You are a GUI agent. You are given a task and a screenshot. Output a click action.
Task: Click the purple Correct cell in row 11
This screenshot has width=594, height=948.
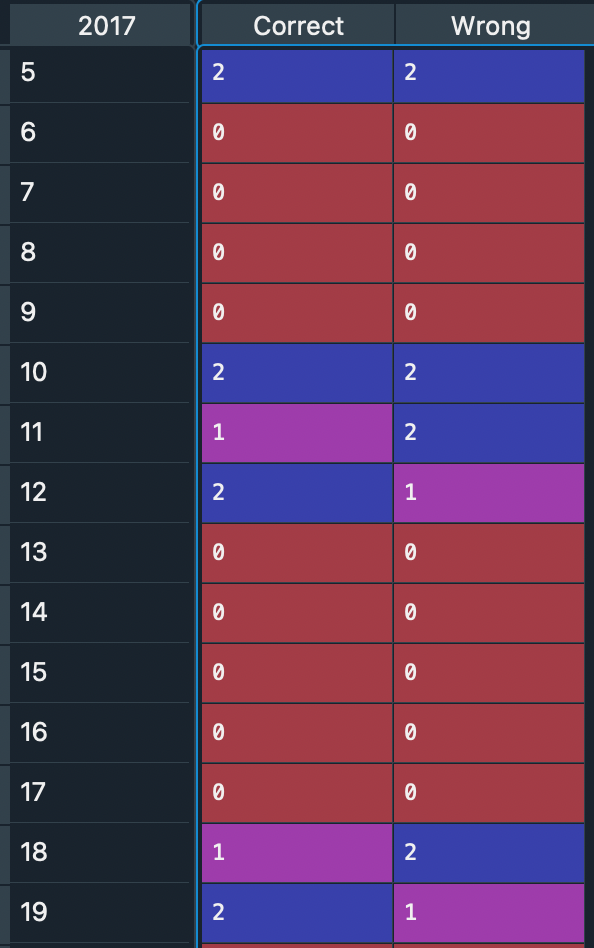[296, 433]
